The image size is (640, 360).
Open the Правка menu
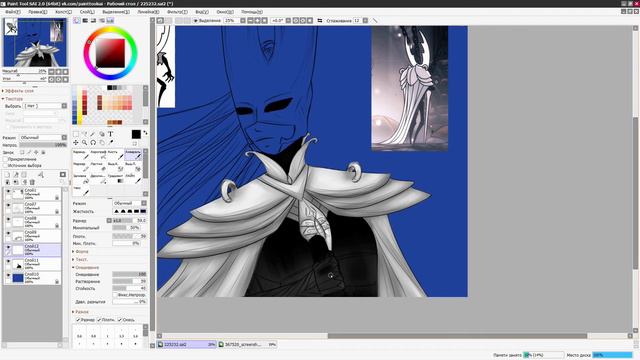coord(38,12)
